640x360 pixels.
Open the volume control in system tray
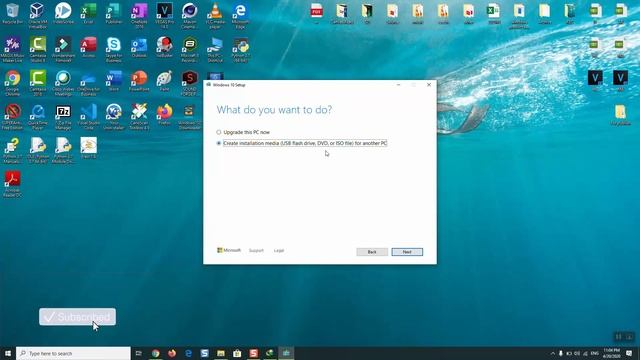(577, 353)
